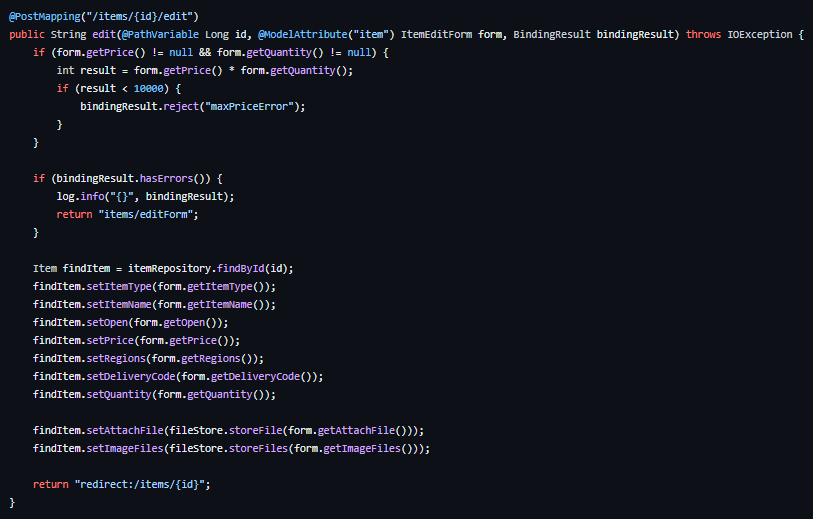Click the setItemName call line
The height and width of the screenshot is (519, 813).
[154, 304]
